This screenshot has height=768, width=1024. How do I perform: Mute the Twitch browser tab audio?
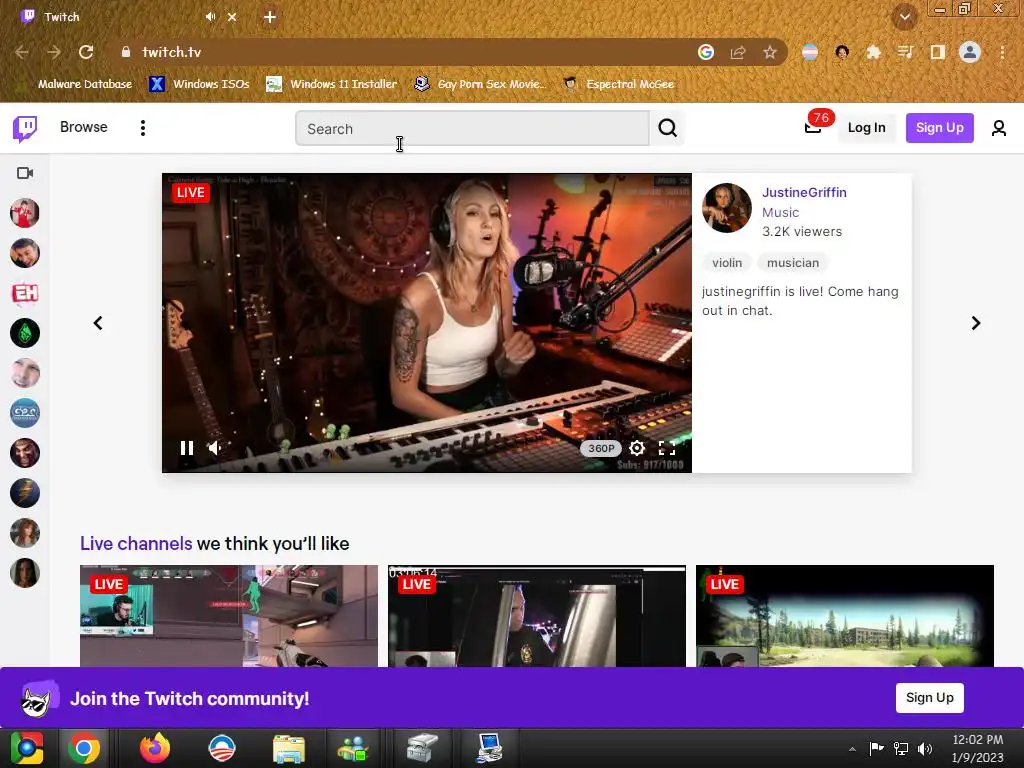(x=210, y=17)
